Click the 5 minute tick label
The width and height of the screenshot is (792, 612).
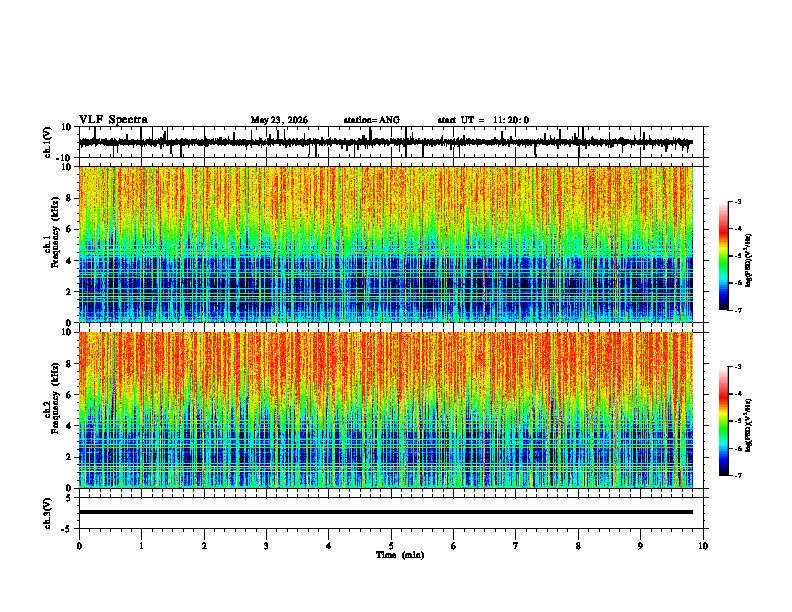tap(391, 546)
